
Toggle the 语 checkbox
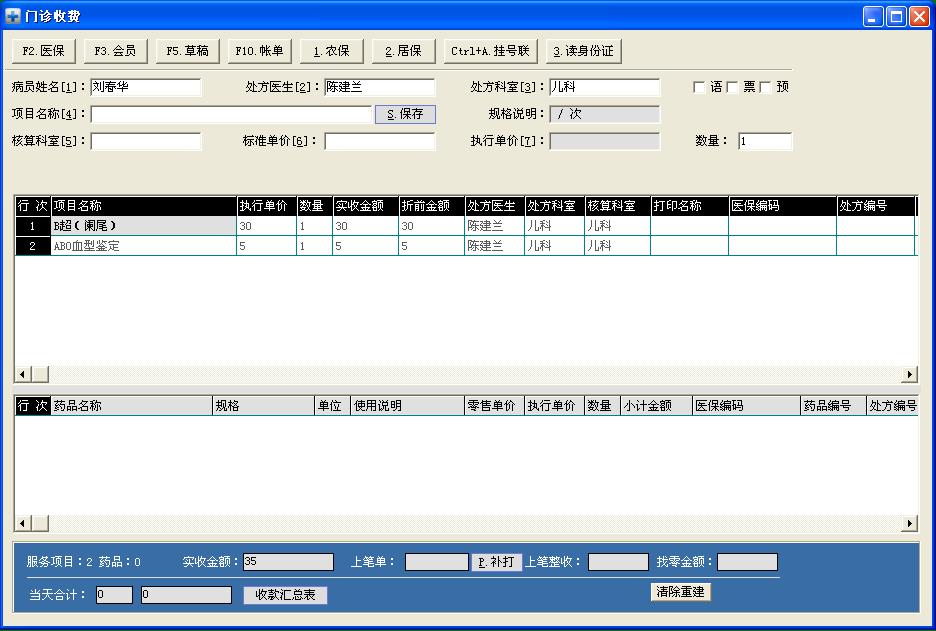(699, 88)
